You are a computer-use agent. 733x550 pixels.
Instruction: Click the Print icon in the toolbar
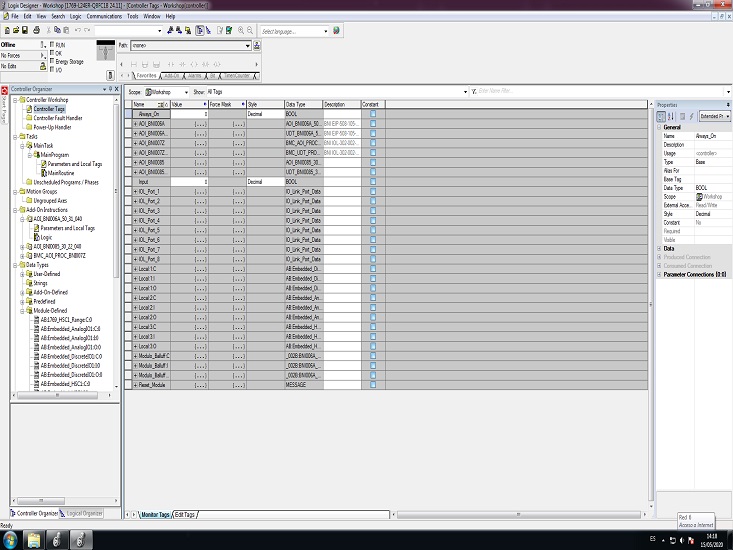[36, 31]
